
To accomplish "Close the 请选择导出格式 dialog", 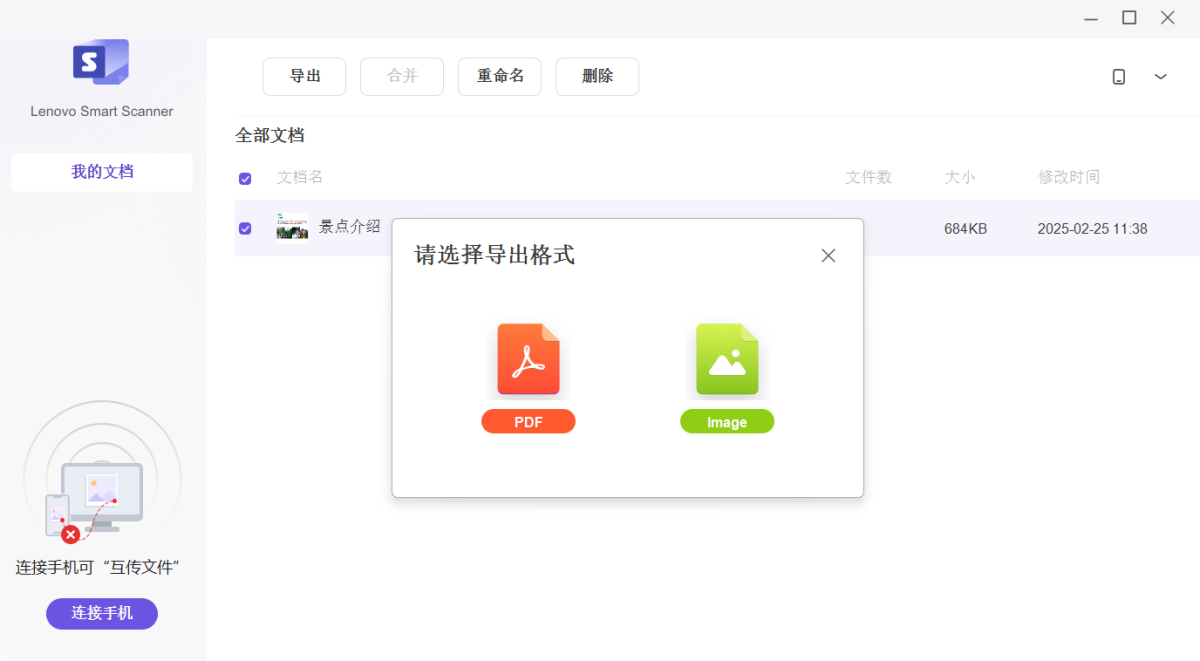I will (828, 256).
